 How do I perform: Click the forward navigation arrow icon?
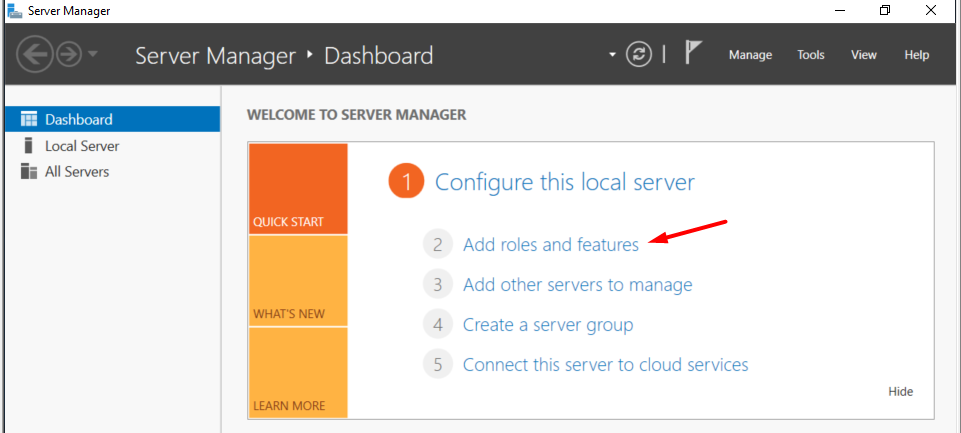tap(69, 55)
